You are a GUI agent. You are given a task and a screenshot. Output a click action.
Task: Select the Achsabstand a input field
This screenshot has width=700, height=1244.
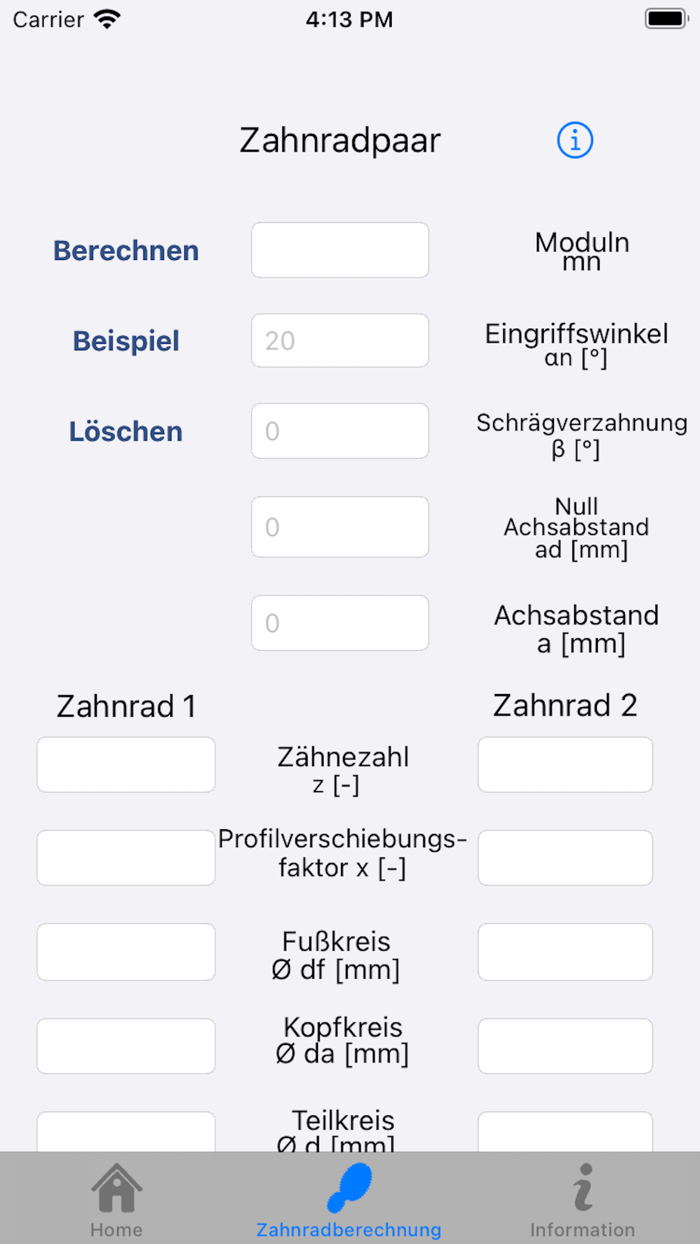[340, 622]
